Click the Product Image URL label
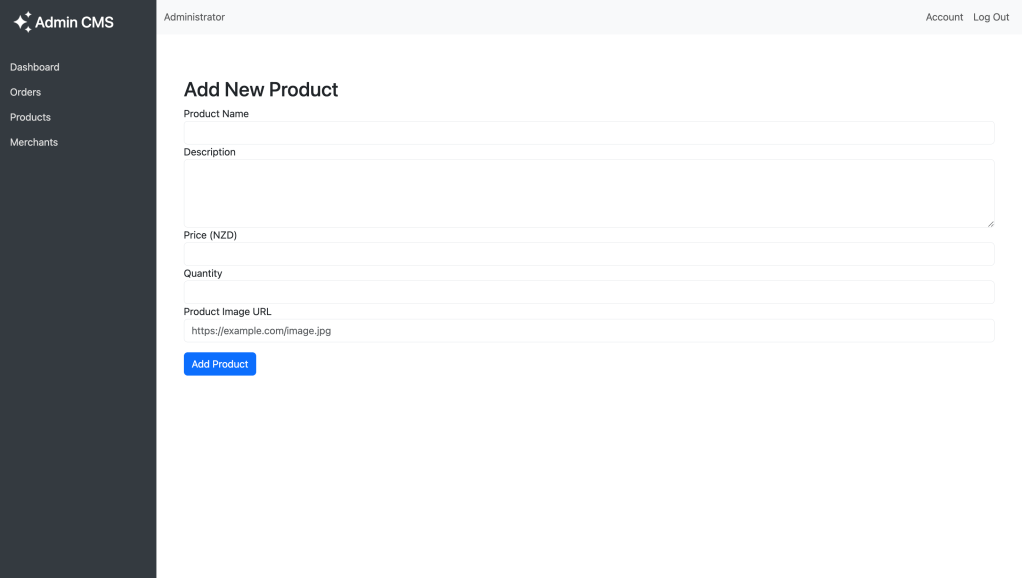The height and width of the screenshot is (578, 1022). pos(227,311)
